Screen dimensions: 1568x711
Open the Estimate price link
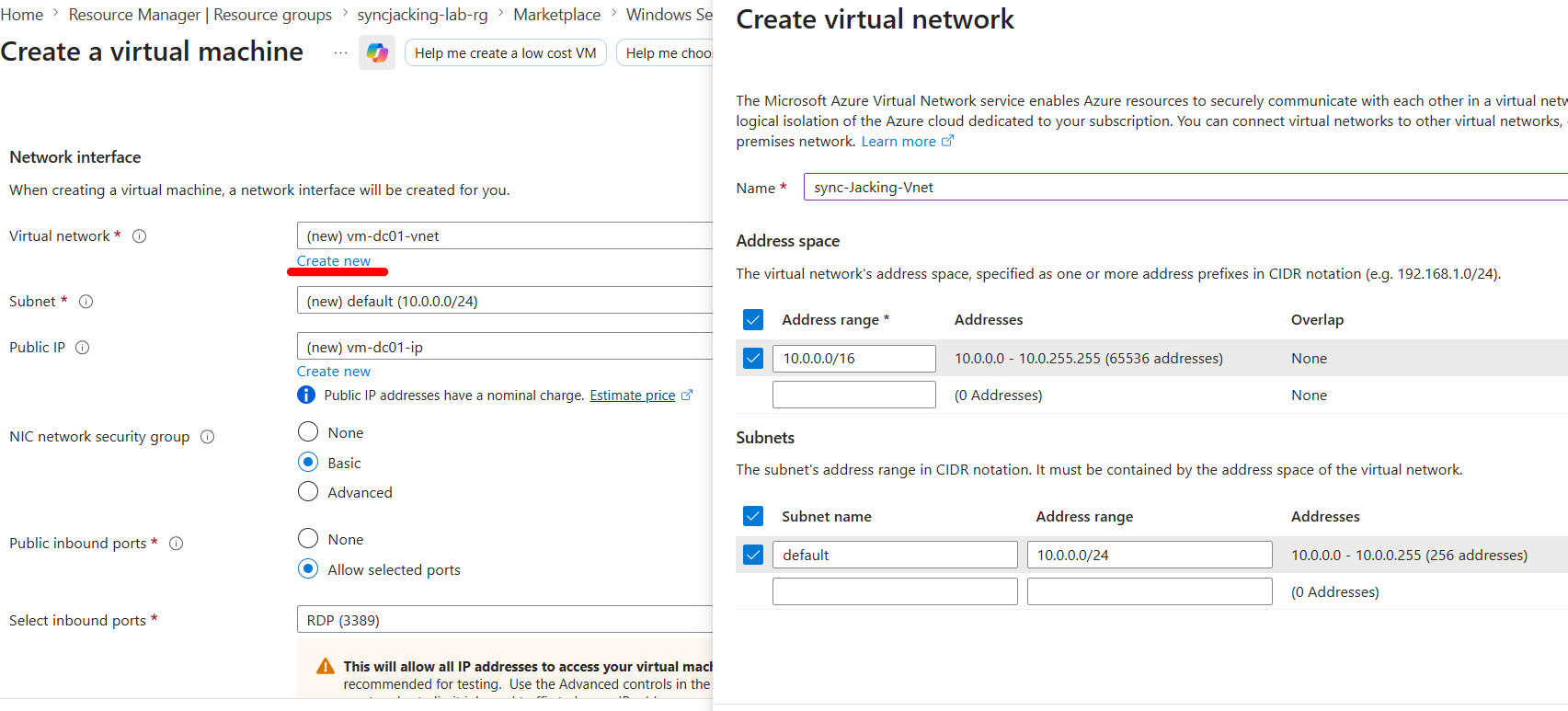point(633,396)
